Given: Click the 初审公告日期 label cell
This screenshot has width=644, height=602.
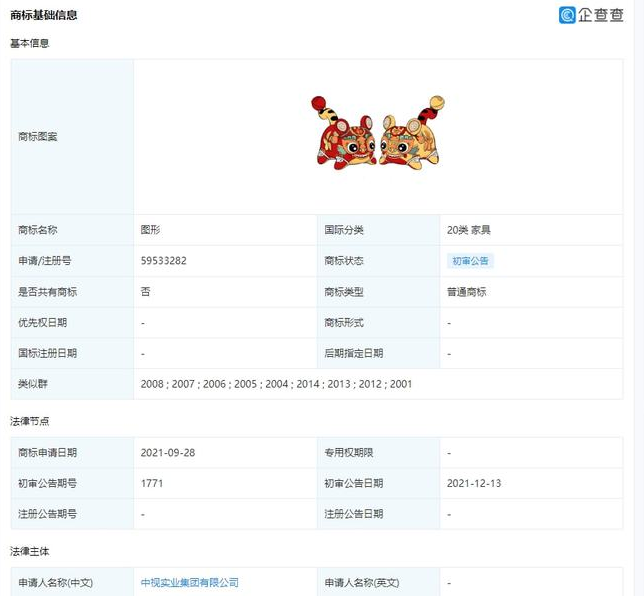Looking at the screenshot, I should [379, 483].
